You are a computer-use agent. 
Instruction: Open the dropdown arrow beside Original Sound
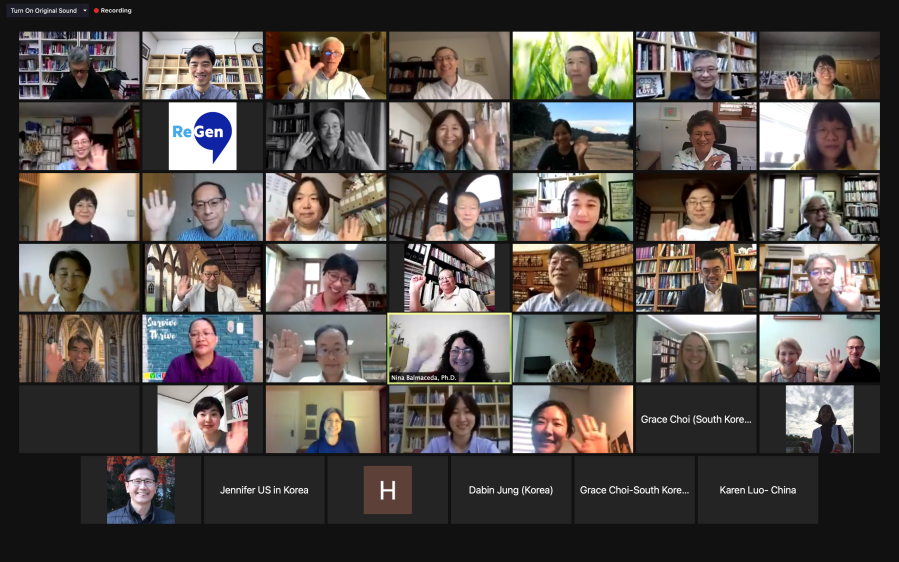pos(84,10)
